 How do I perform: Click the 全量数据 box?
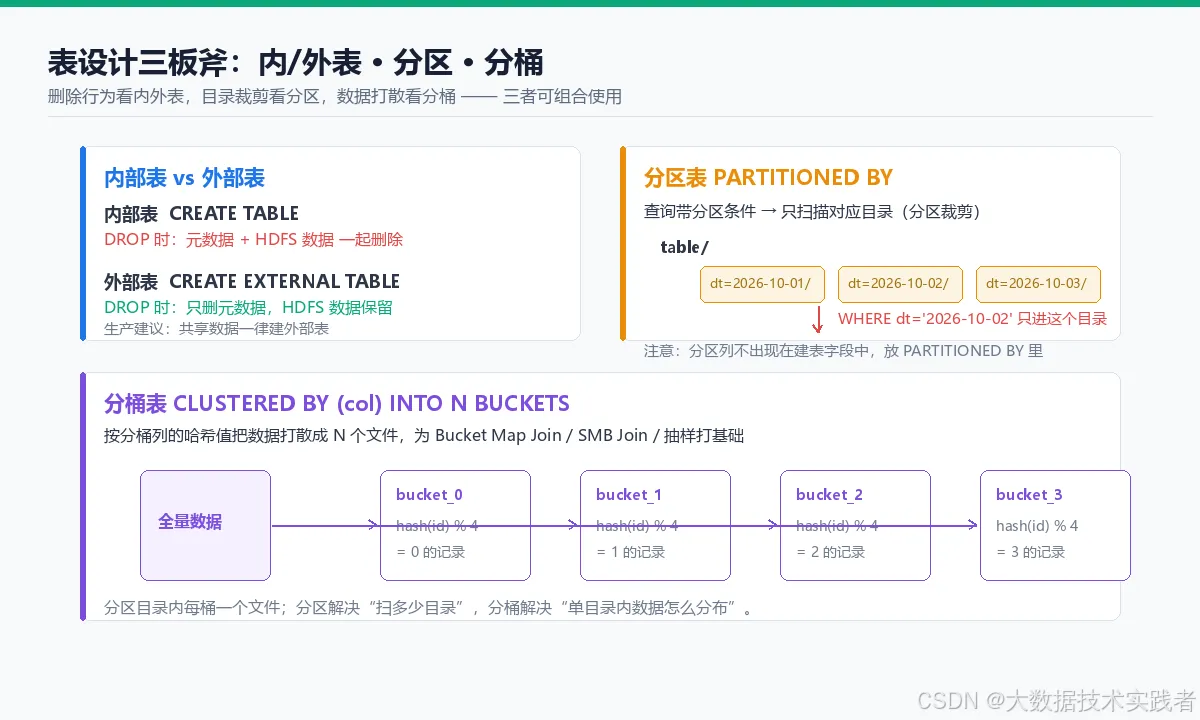(x=206, y=525)
